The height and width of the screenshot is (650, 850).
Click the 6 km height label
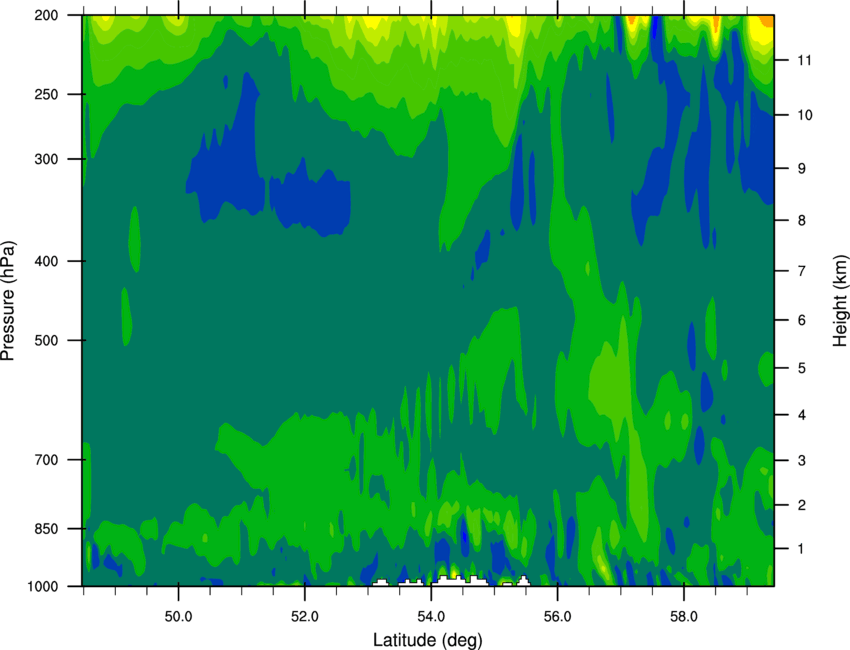[801, 320]
